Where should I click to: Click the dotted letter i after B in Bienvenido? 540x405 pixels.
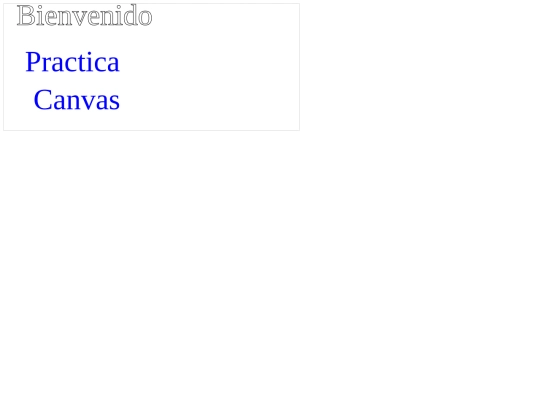tap(39, 16)
